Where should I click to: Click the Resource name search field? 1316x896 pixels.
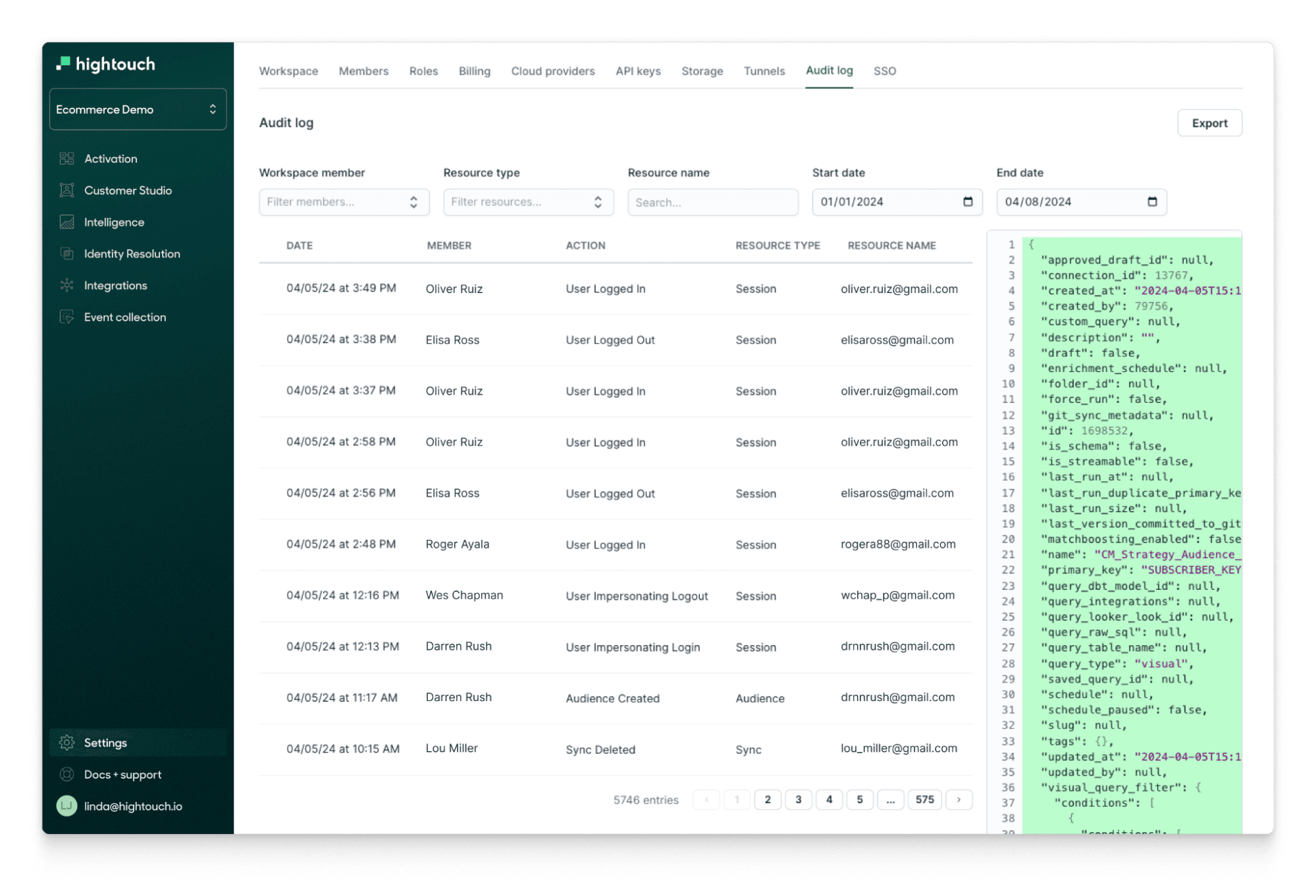coord(712,201)
